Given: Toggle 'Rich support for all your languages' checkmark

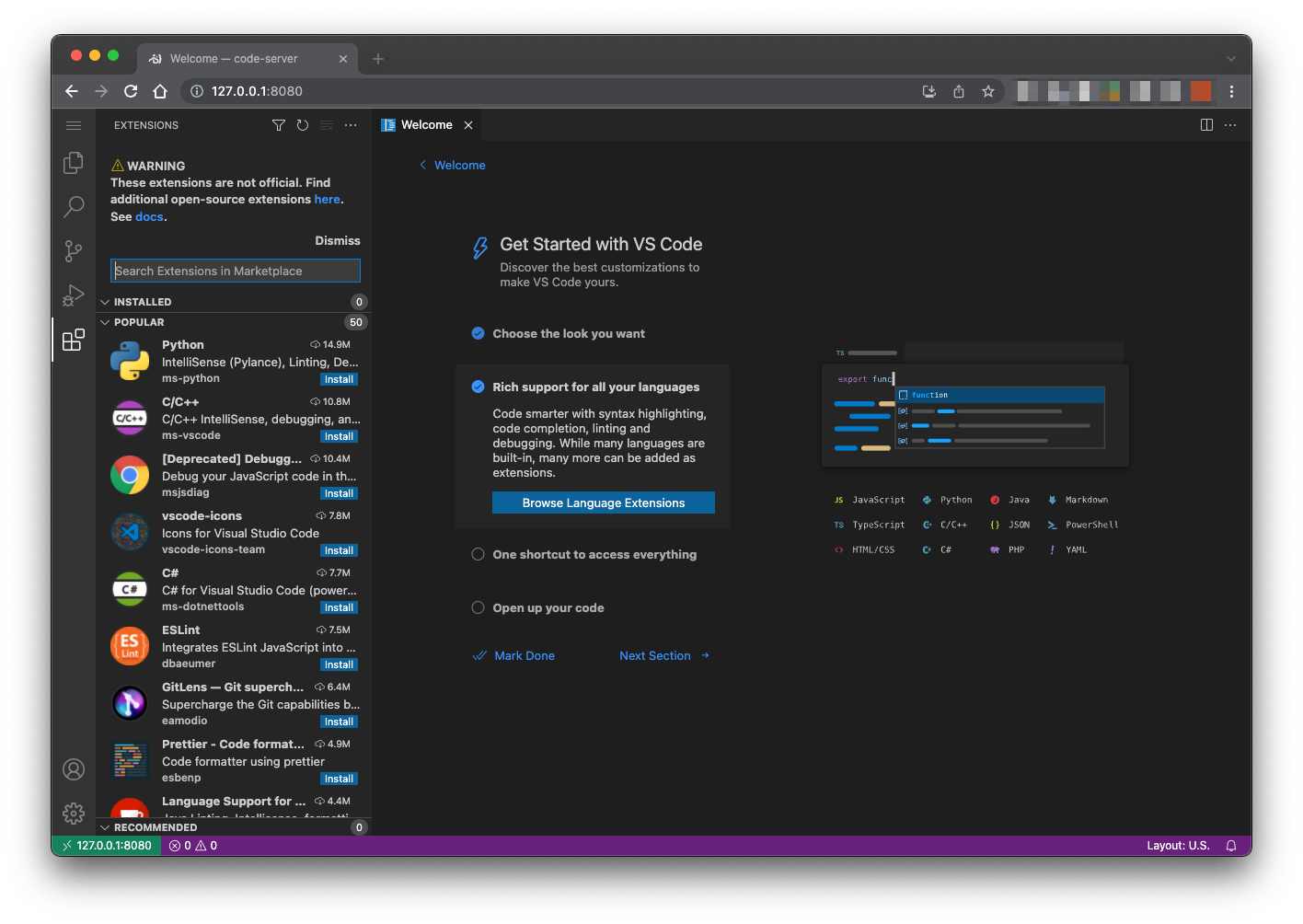Looking at the screenshot, I should tap(479, 387).
